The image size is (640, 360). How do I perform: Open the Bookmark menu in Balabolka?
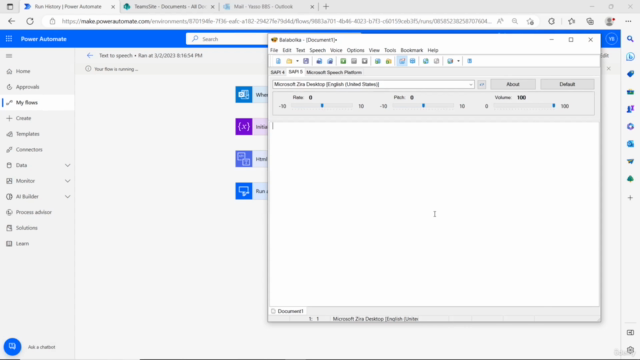coord(411,50)
